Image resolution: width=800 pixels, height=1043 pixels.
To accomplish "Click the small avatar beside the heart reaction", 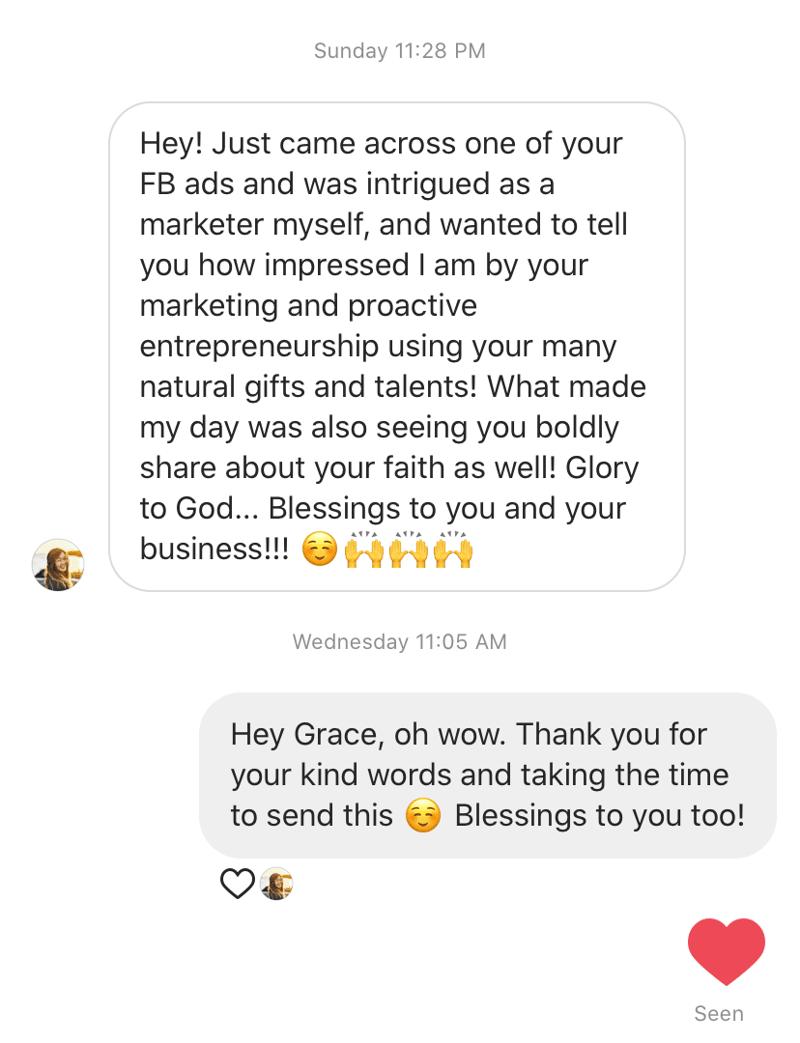I will click(x=276, y=884).
